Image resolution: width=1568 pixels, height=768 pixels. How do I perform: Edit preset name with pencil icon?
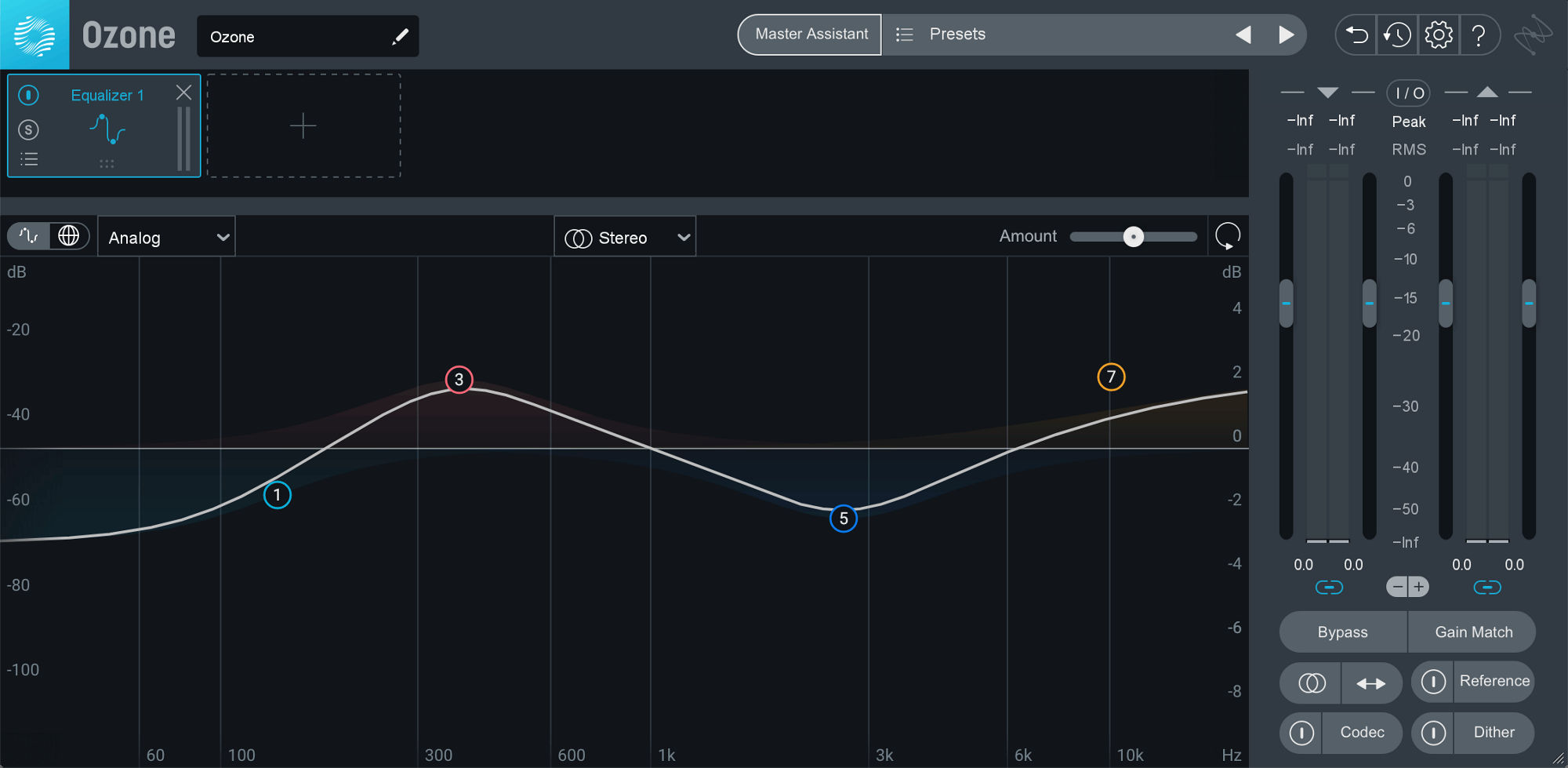400,36
